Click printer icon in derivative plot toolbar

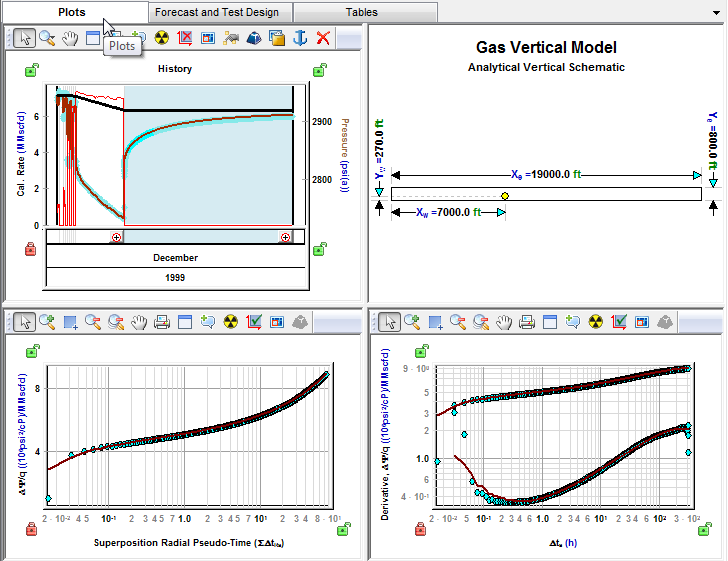click(x=526, y=321)
